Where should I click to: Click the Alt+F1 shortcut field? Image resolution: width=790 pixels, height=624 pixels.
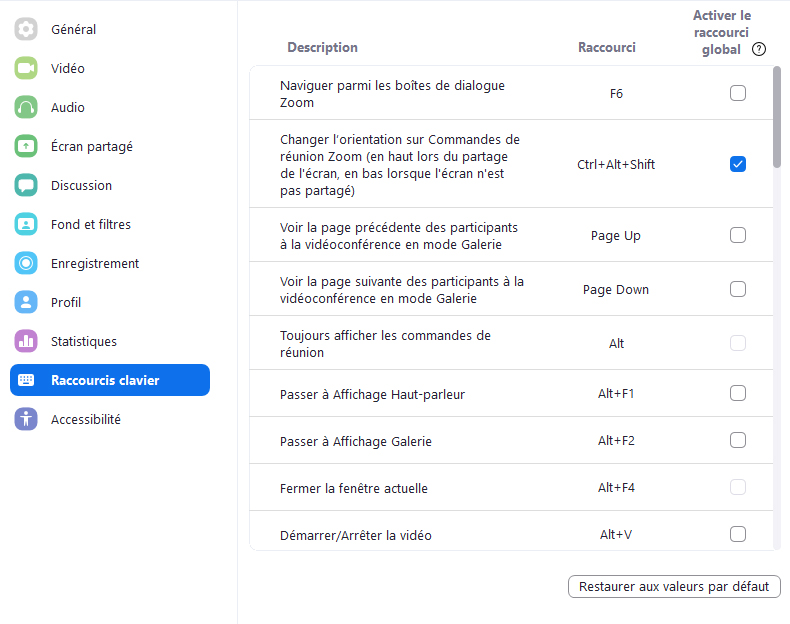(616, 394)
